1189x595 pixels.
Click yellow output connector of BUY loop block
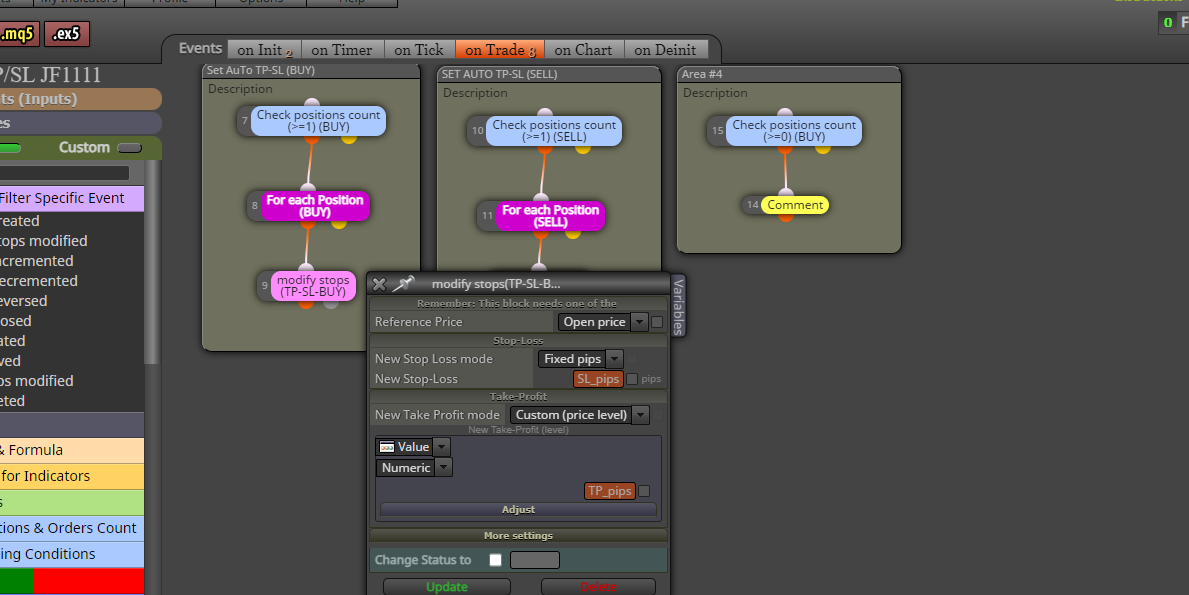tap(339, 224)
